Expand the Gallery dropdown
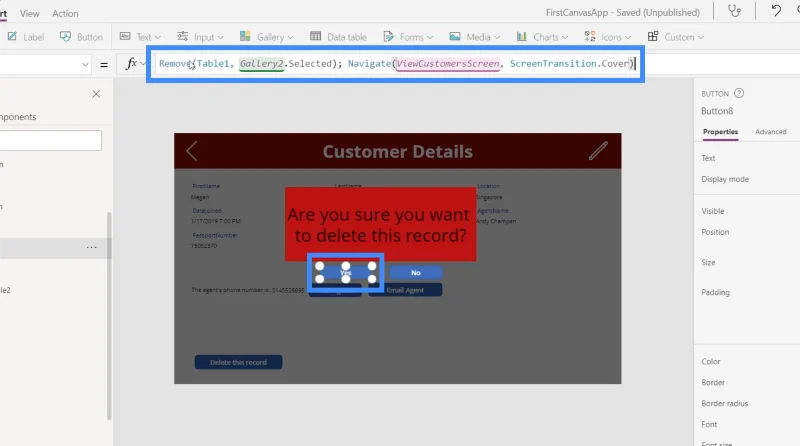The height and width of the screenshot is (446, 800). (x=266, y=37)
